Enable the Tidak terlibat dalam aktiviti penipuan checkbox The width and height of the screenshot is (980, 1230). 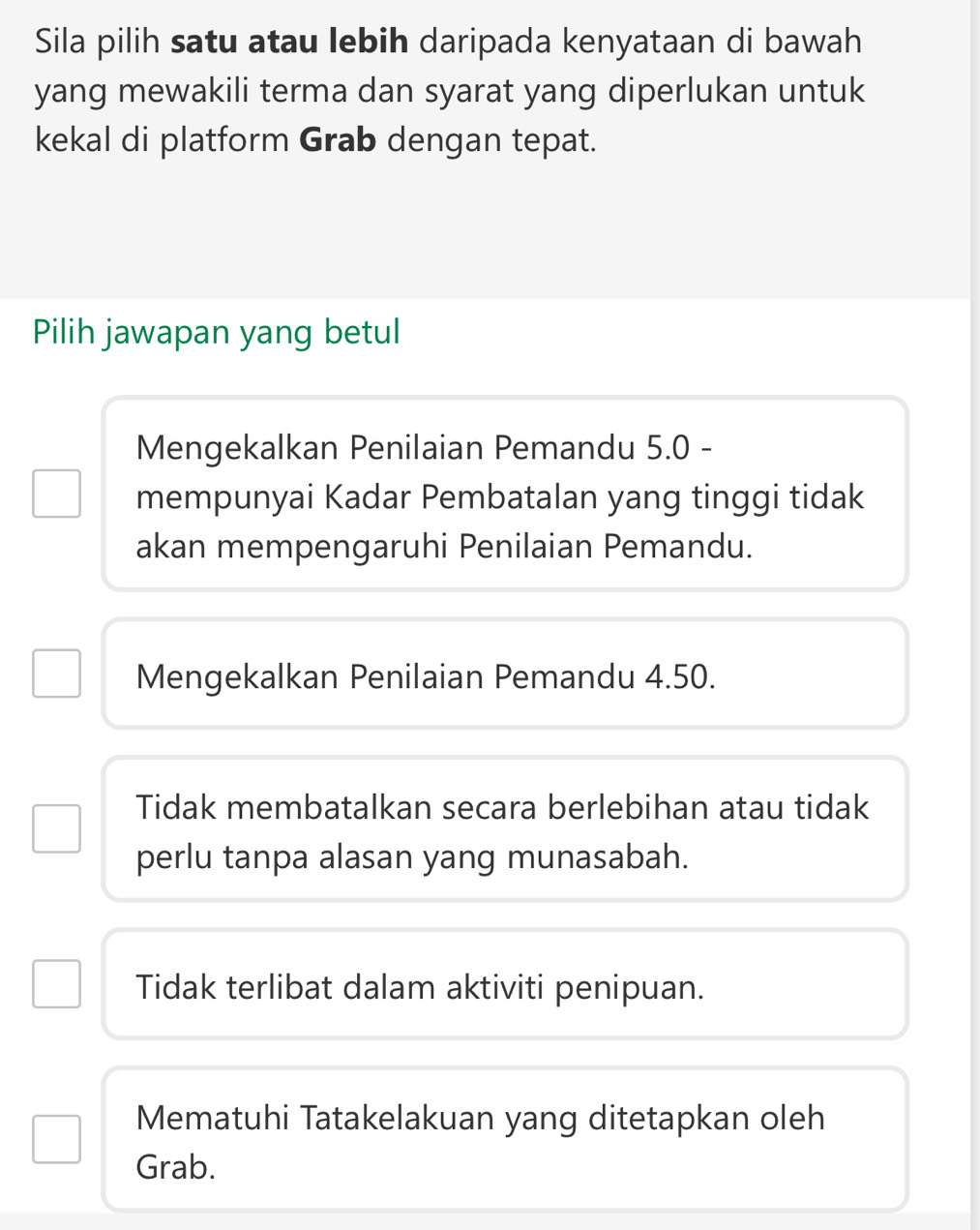[56, 984]
